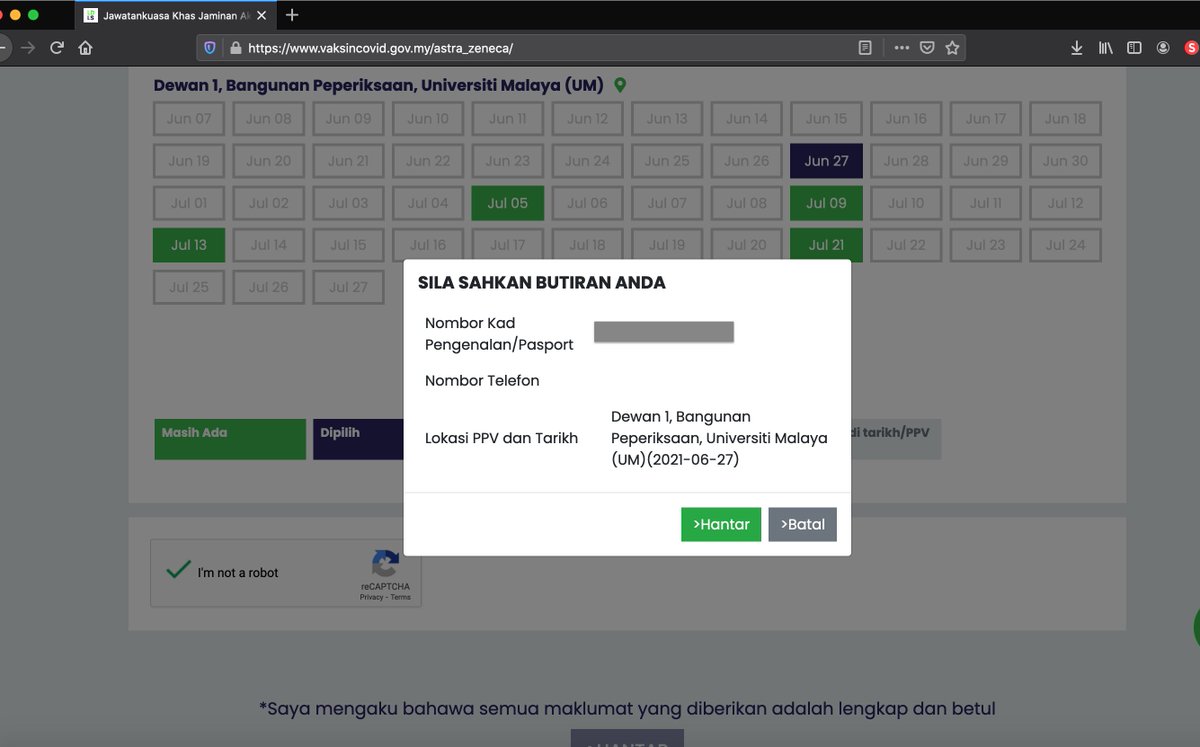Click the tracking protection shield icon

click(210, 47)
